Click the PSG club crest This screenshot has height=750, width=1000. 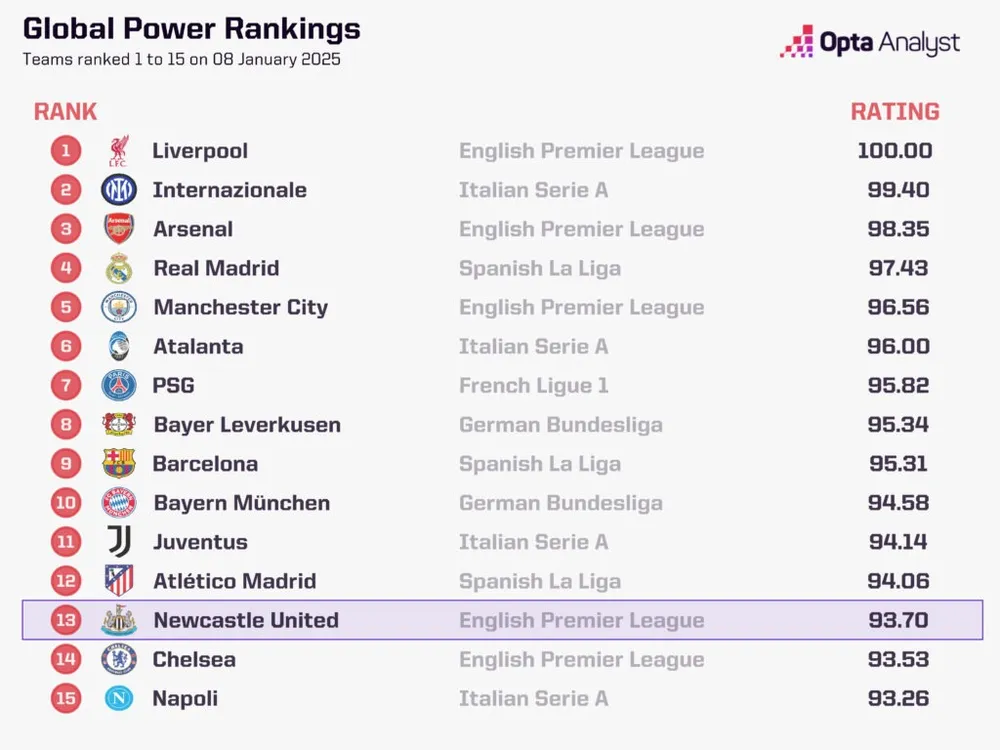click(x=119, y=385)
